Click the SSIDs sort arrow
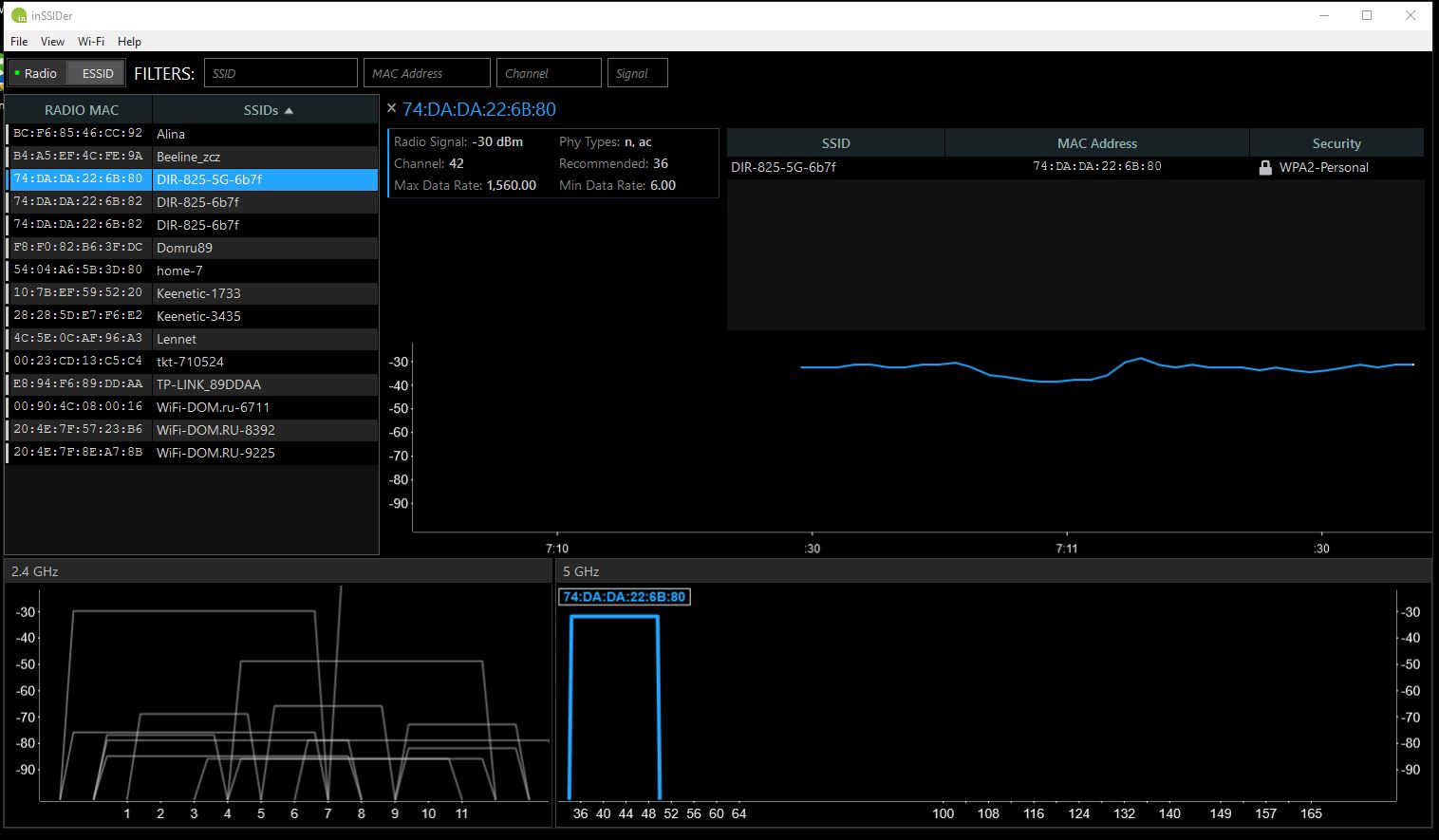The width and height of the screenshot is (1439, 840). pyautogui.click(x=290, y=111)
